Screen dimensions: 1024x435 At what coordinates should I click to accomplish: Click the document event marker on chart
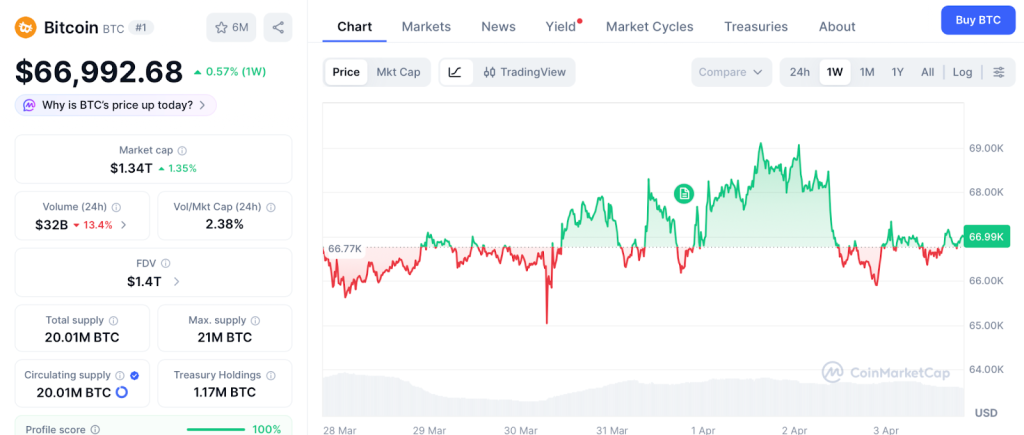point(684,193)
